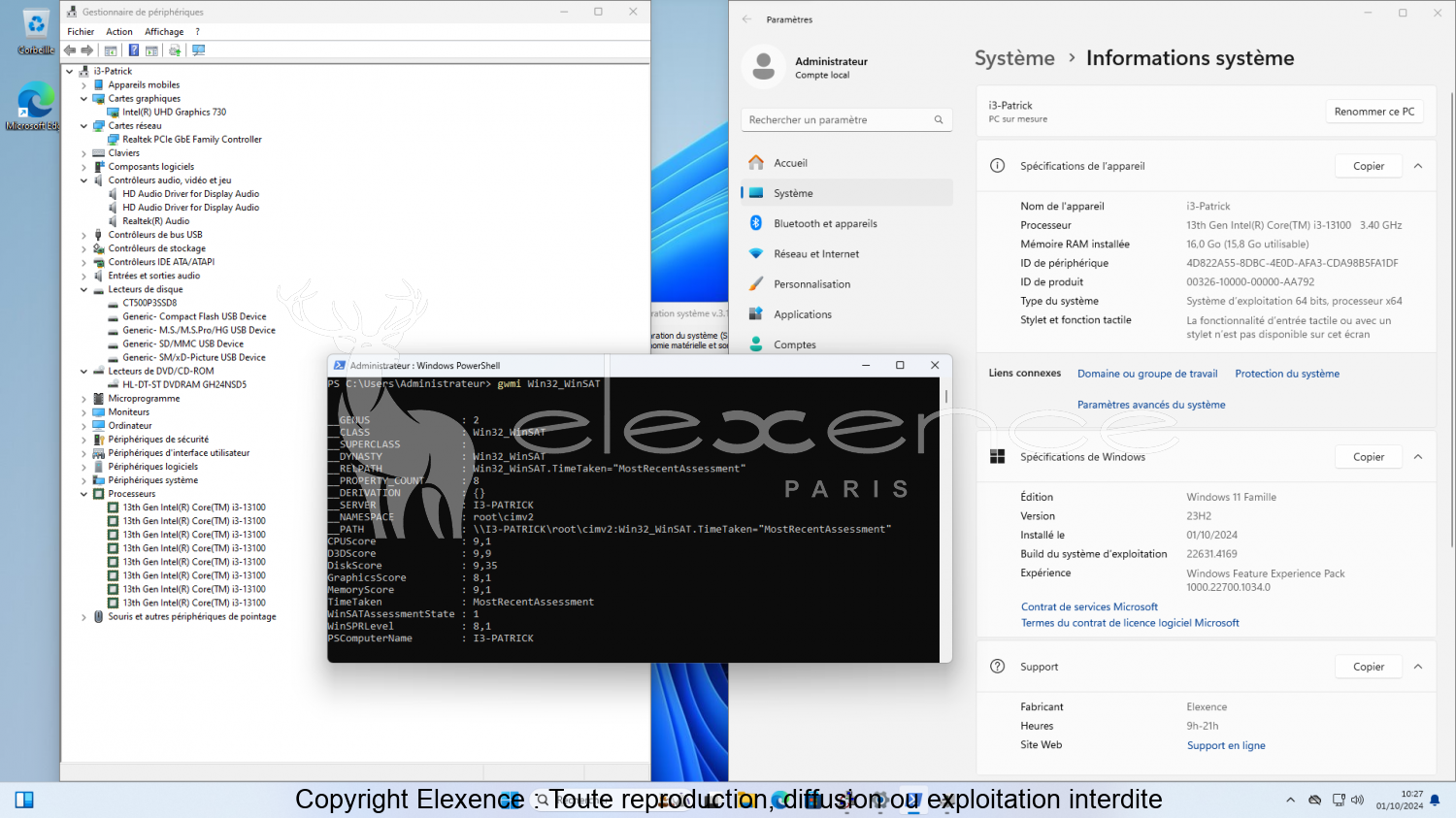The width and height of the screenshot is (1456, 818).
Task: Click the Applications icon in Settings sidebar
Action: [756, 314]
